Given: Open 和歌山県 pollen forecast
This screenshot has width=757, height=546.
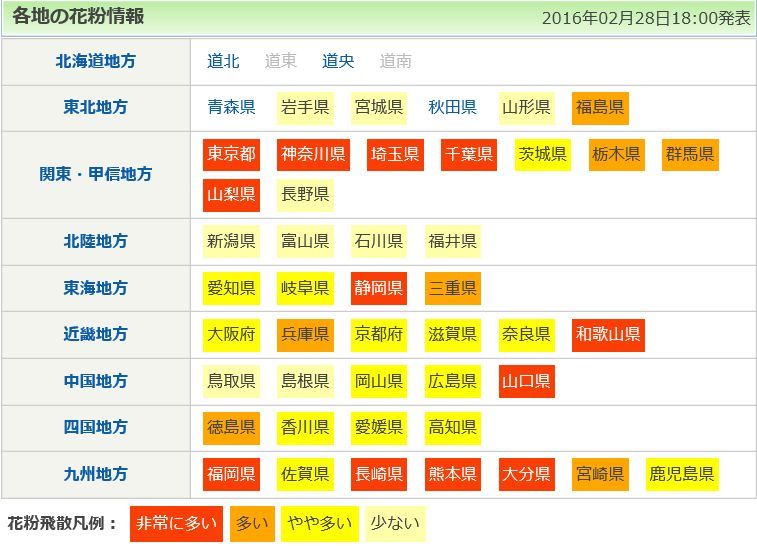Looking at the screenshot, I should point(608,335).
